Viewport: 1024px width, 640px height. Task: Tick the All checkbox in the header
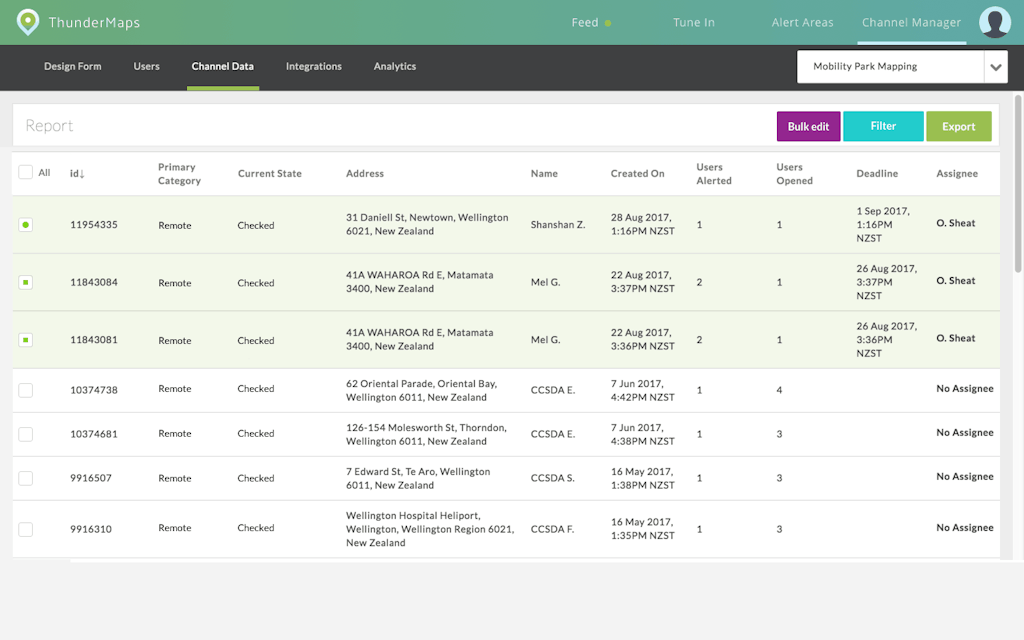click(26, 173)
